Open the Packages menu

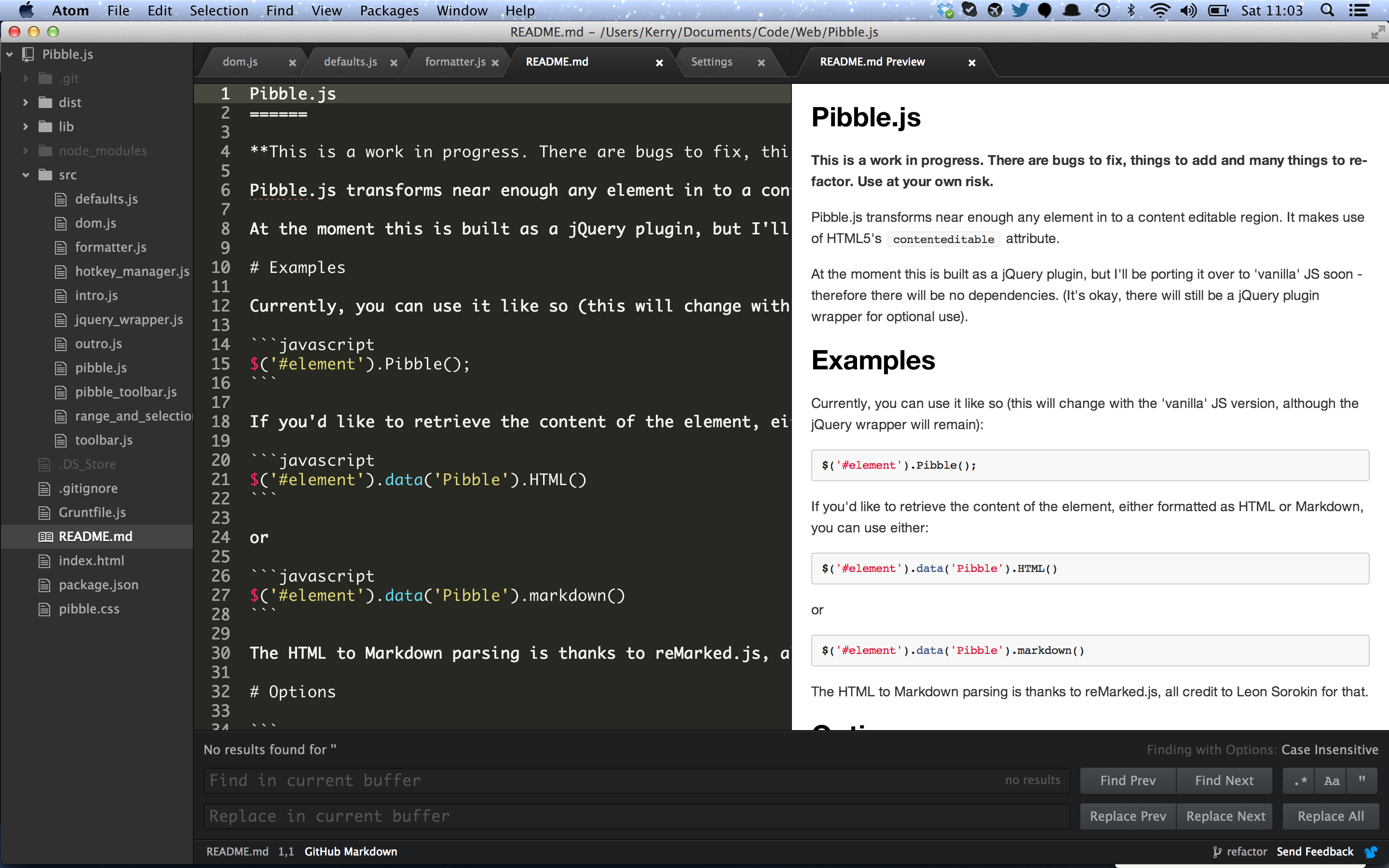pyautogui.click(x=389, y=10)
